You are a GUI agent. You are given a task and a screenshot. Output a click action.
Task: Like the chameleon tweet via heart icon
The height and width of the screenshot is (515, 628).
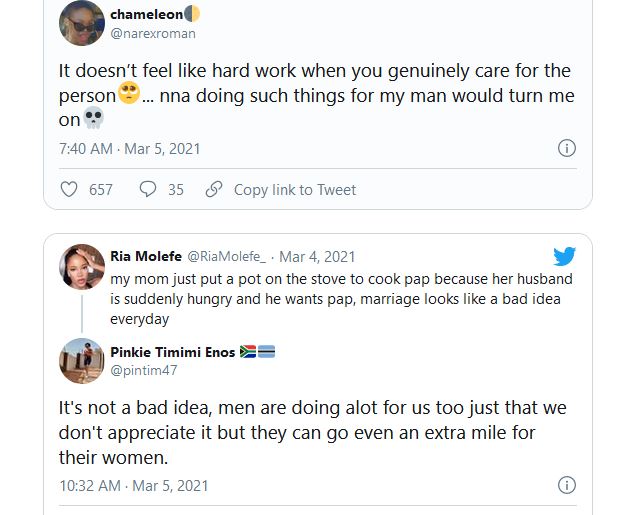click(x=69, y=189)
